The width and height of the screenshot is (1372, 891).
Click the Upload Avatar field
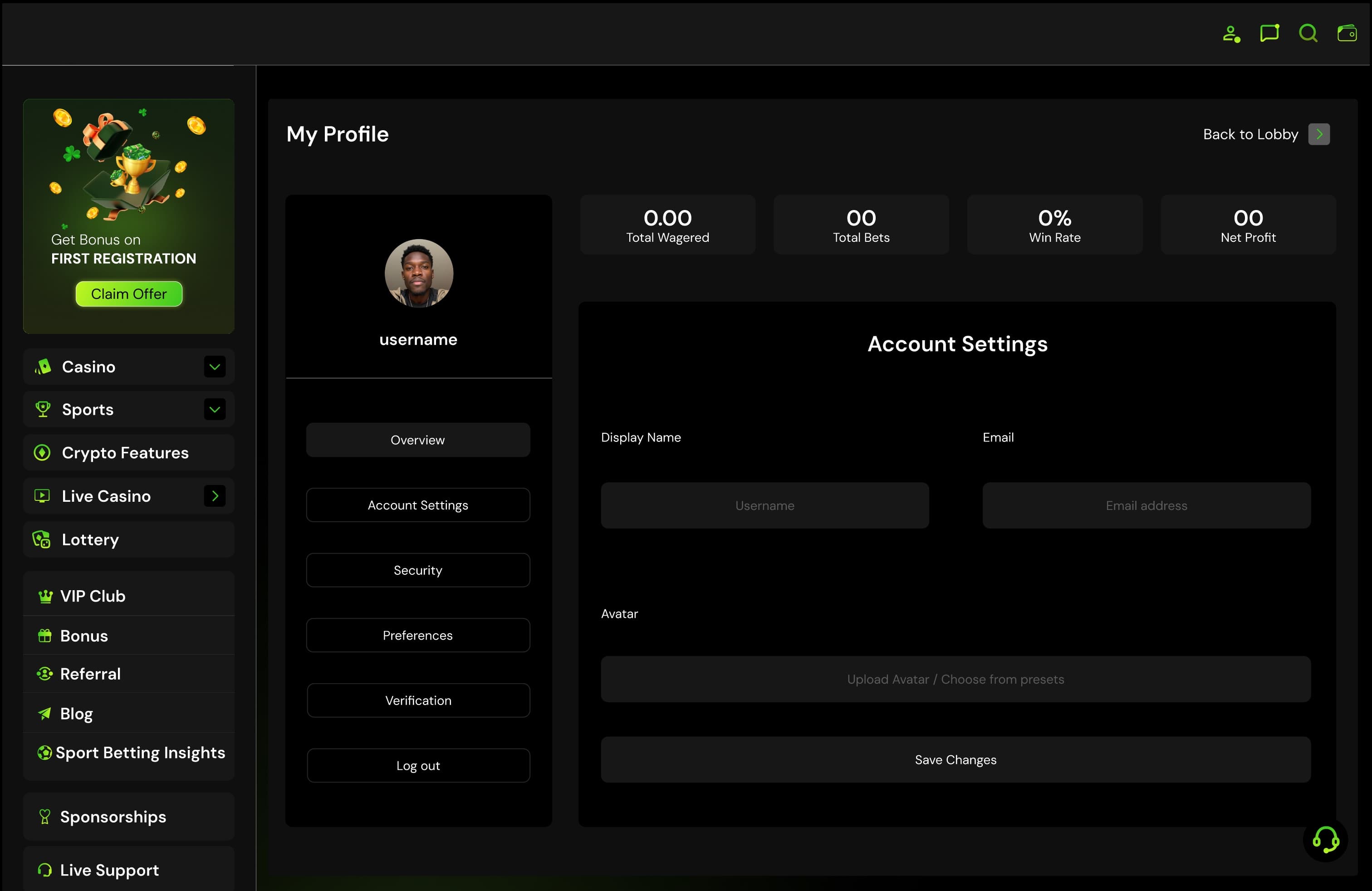(956, 679)
